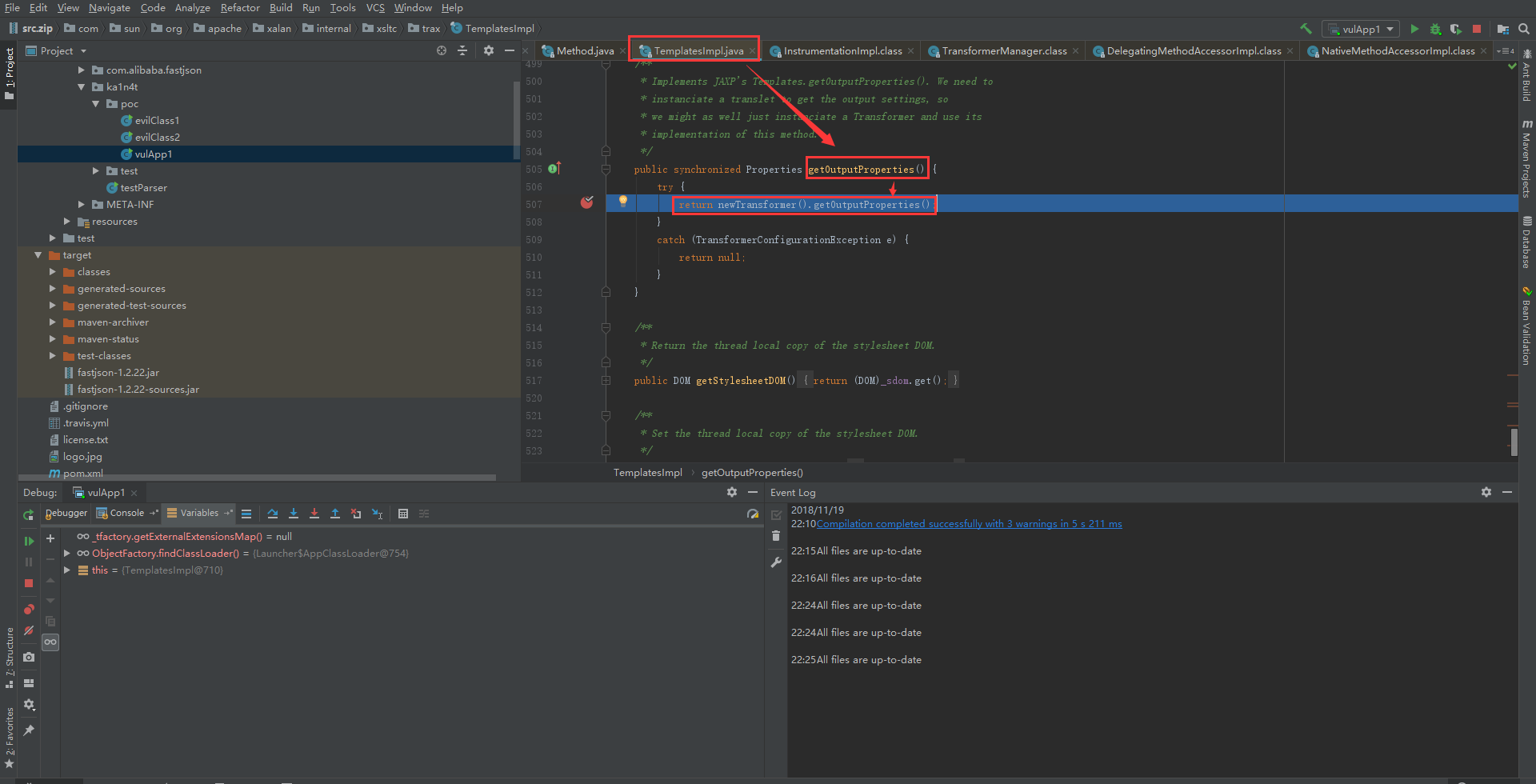Expand the 'this' variable node
1536x784 pixels.
tap(67, 570)
